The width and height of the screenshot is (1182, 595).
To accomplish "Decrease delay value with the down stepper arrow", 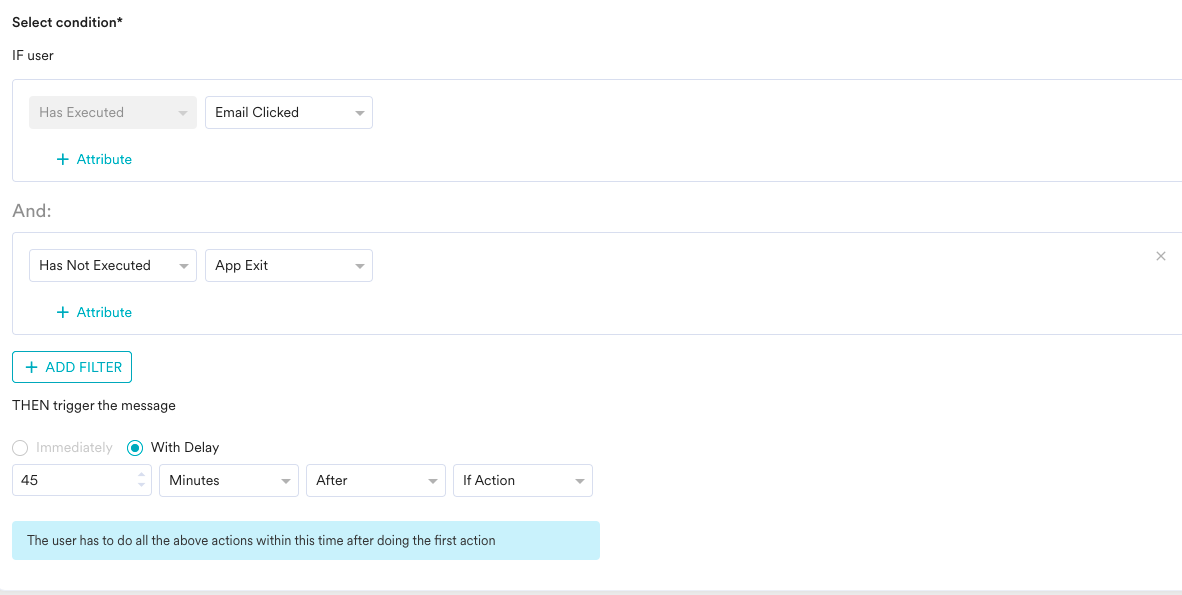I will (x=142, y=485).
